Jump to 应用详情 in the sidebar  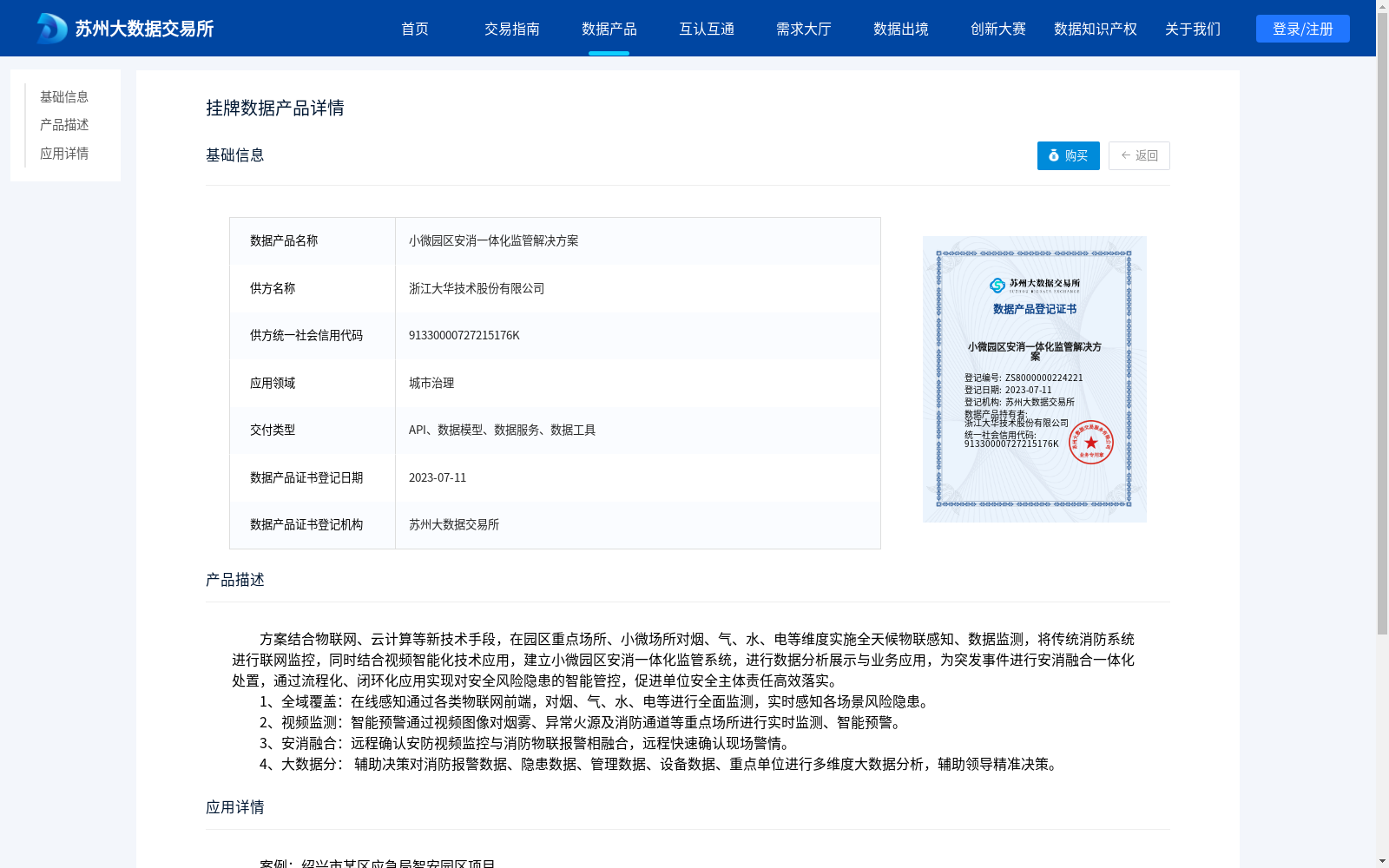64,154
